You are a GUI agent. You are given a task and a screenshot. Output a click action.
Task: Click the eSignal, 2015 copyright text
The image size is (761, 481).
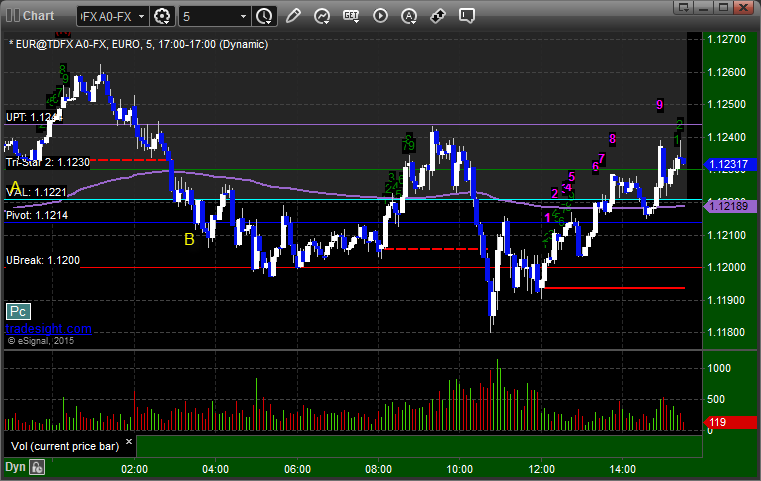(41, 341)
